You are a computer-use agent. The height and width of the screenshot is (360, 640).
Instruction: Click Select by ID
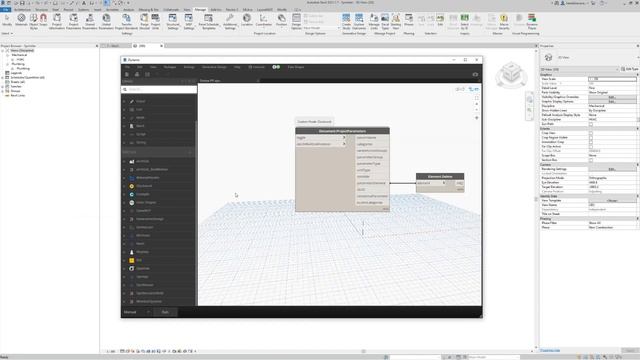click(464, 21)
